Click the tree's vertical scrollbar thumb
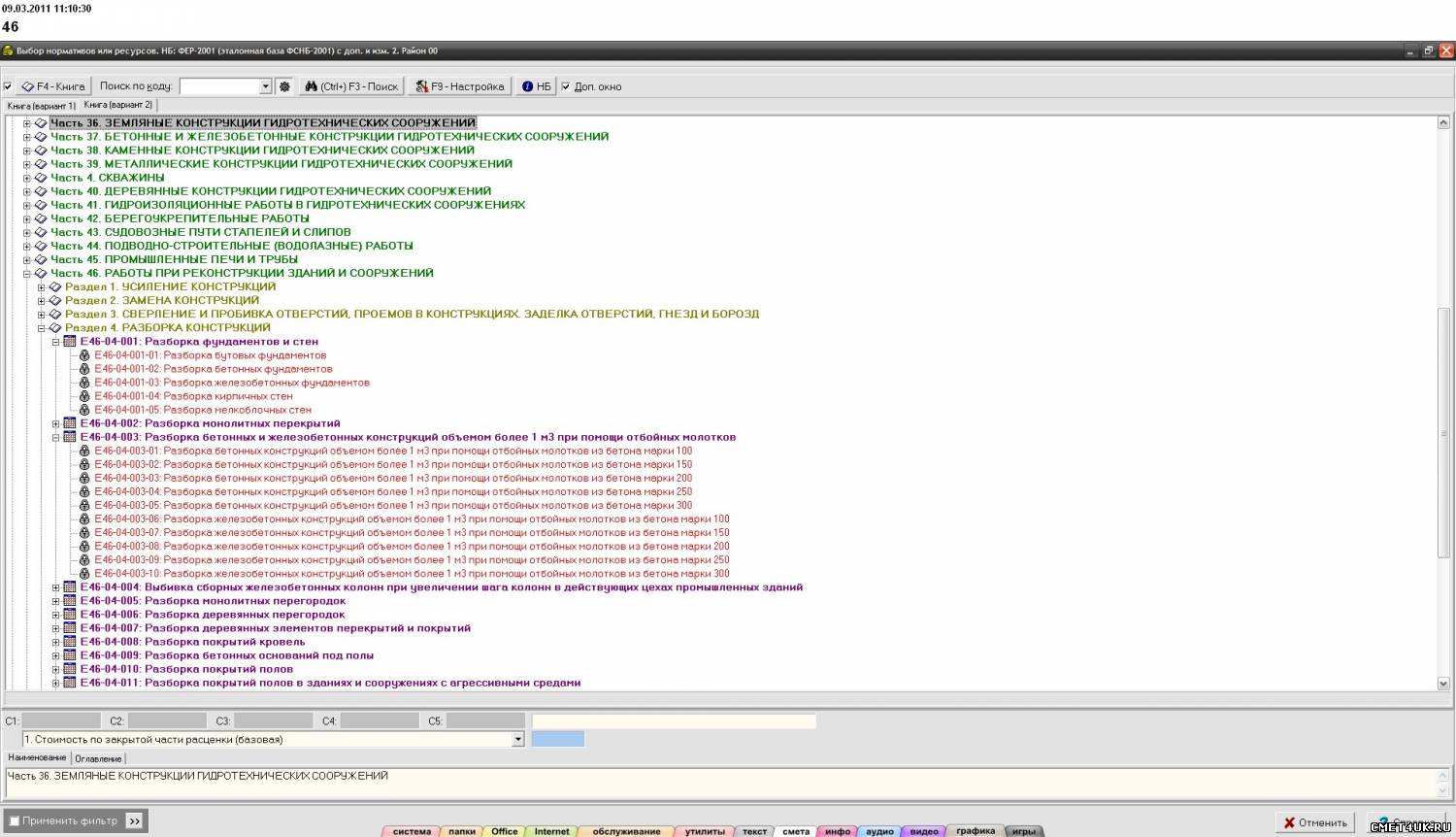Screen dimensions: 1456x837 (1443, 432)
